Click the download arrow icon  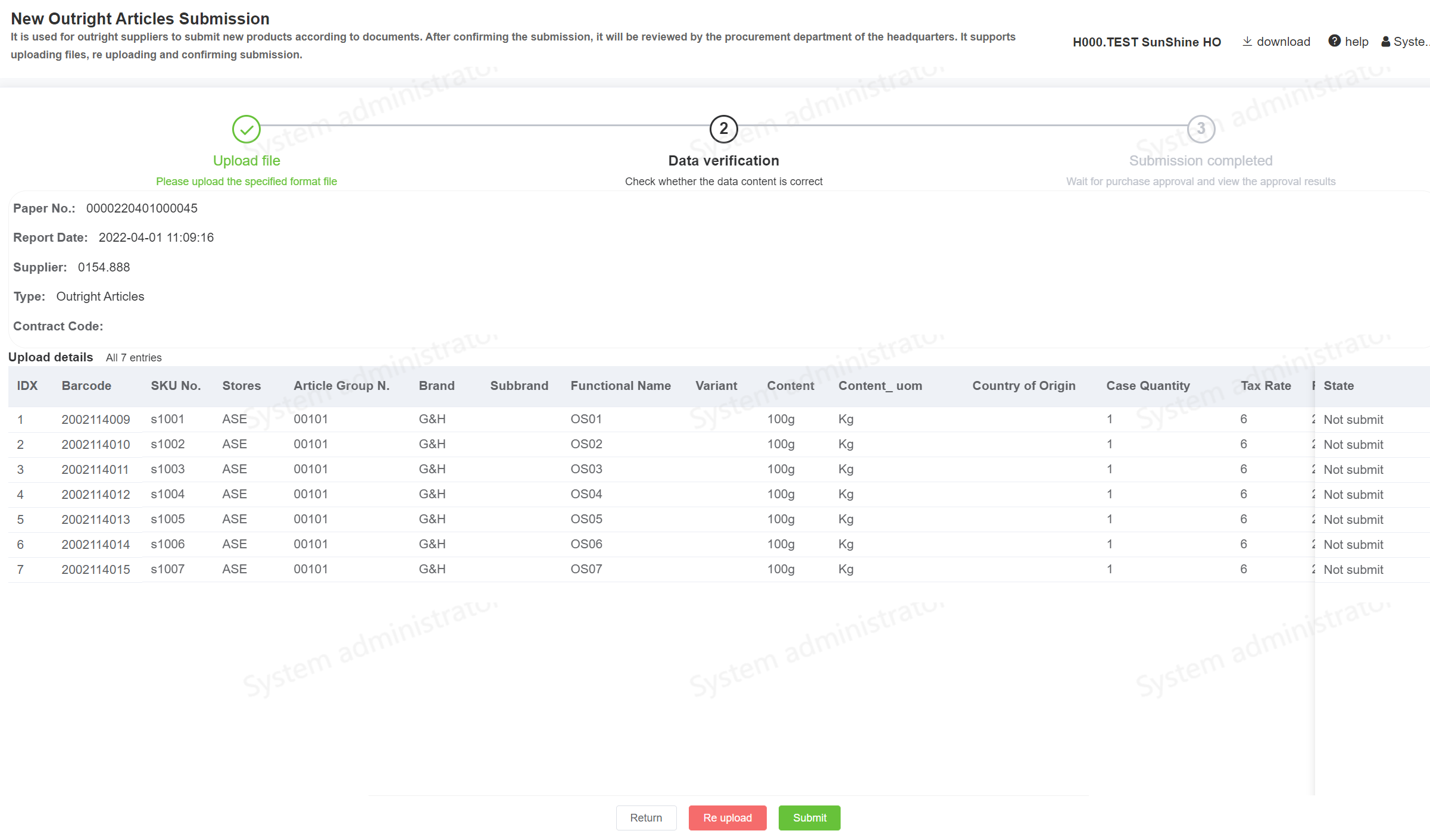(x=1247, y=41)
